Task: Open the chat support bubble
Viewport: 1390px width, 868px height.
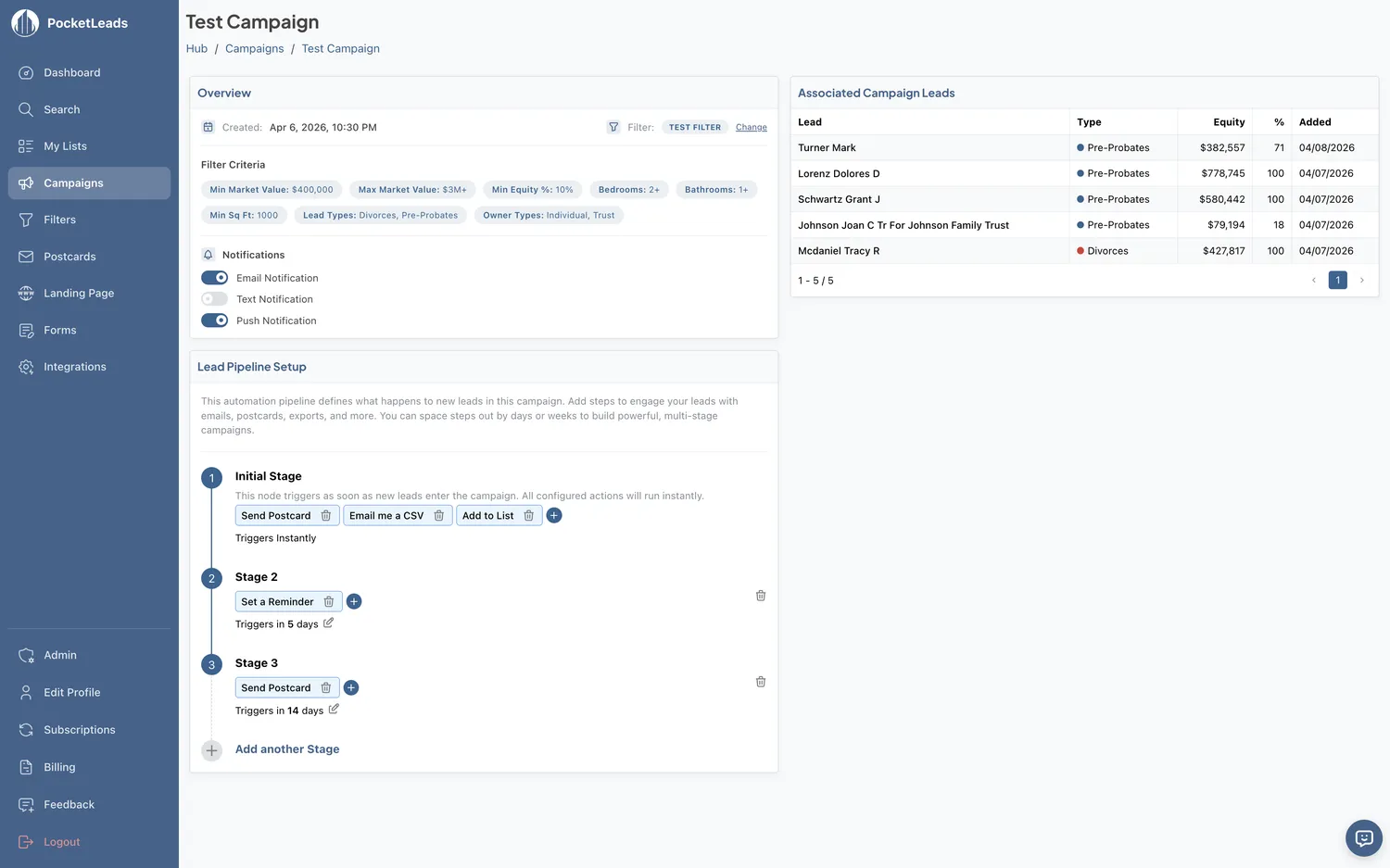Action: (x=1364, y=838)
